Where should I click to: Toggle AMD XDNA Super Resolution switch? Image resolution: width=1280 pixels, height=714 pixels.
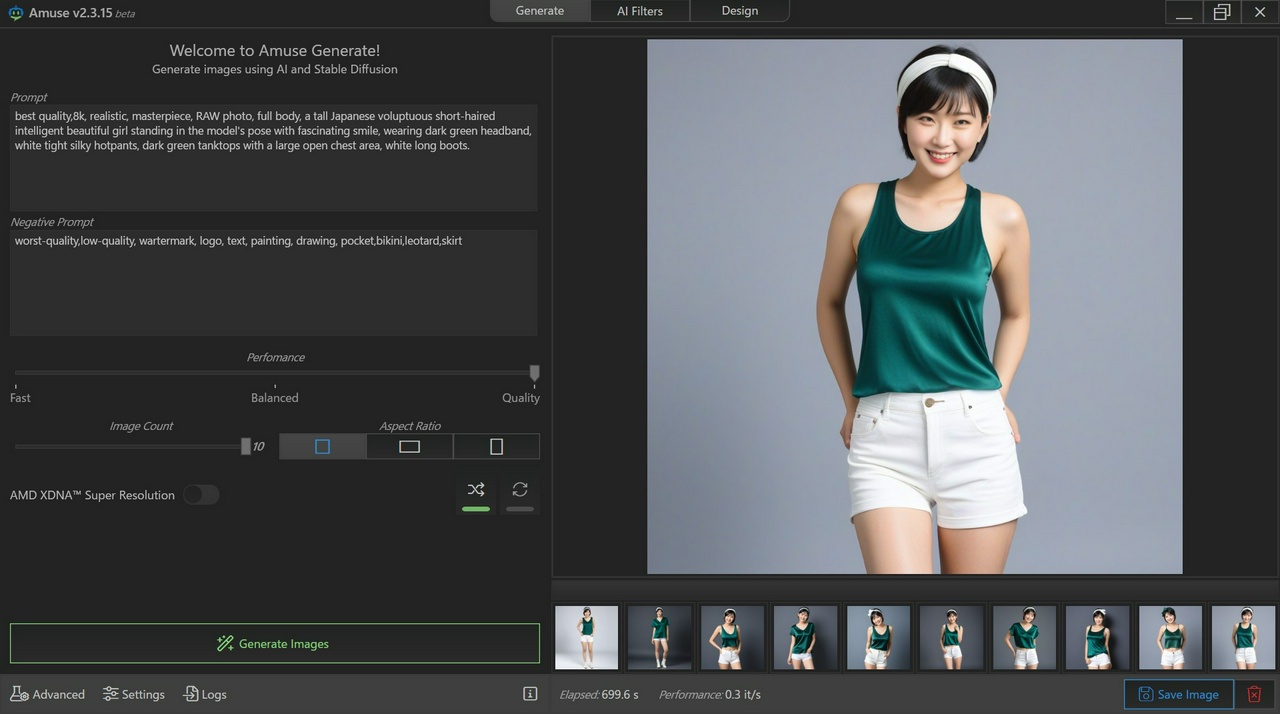201,495
